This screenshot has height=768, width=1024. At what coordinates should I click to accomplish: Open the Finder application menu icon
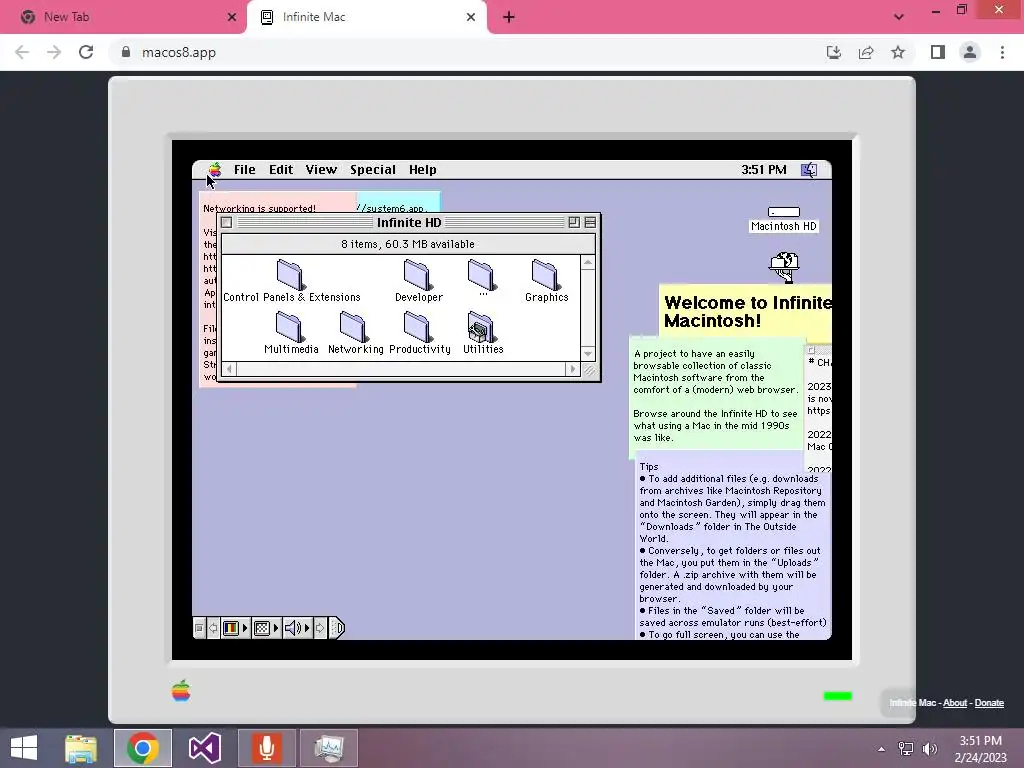pos(809,170)
